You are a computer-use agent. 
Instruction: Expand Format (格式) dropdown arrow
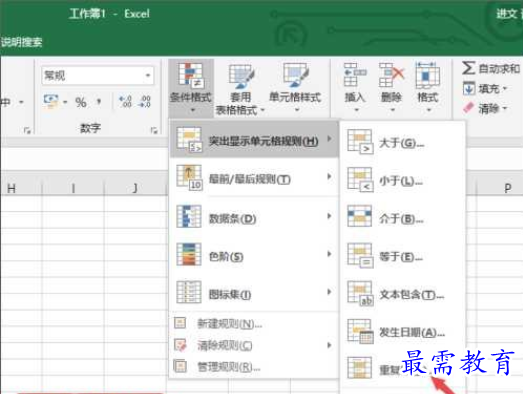point(429,110)
